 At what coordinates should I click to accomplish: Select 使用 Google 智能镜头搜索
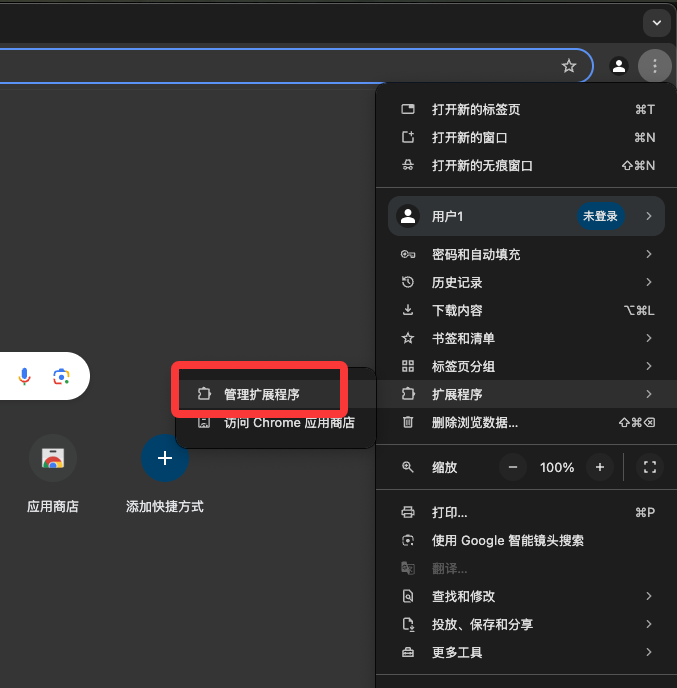coord(527,540)
